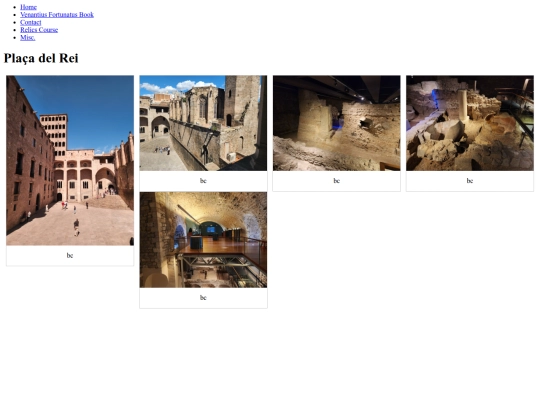The height and width of the screenshot is (405, 540).
Task: View the Gothic chapel and tower photo
Action: [203, 123]
